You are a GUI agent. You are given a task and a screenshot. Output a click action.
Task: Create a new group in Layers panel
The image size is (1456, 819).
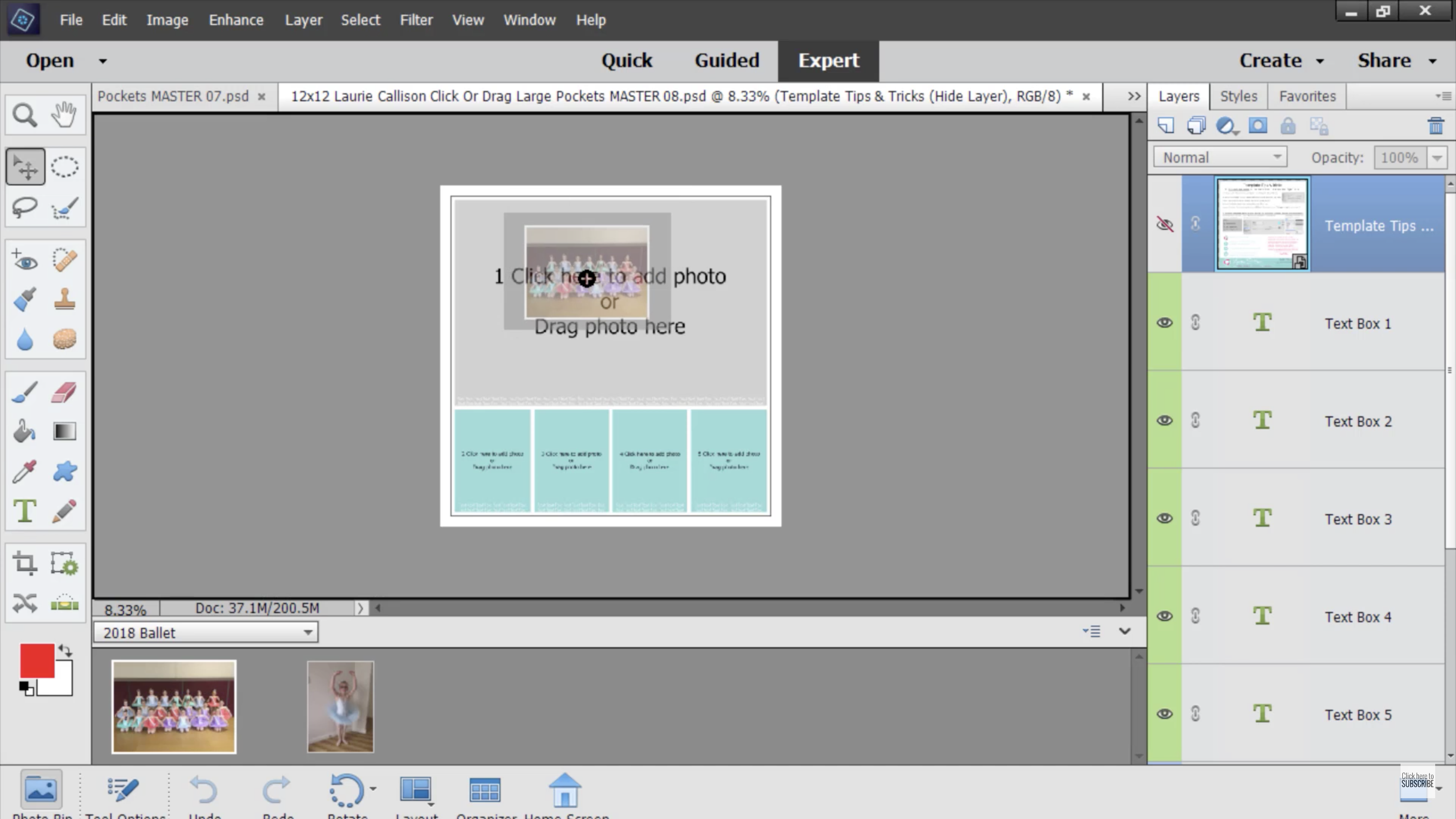1196,126
